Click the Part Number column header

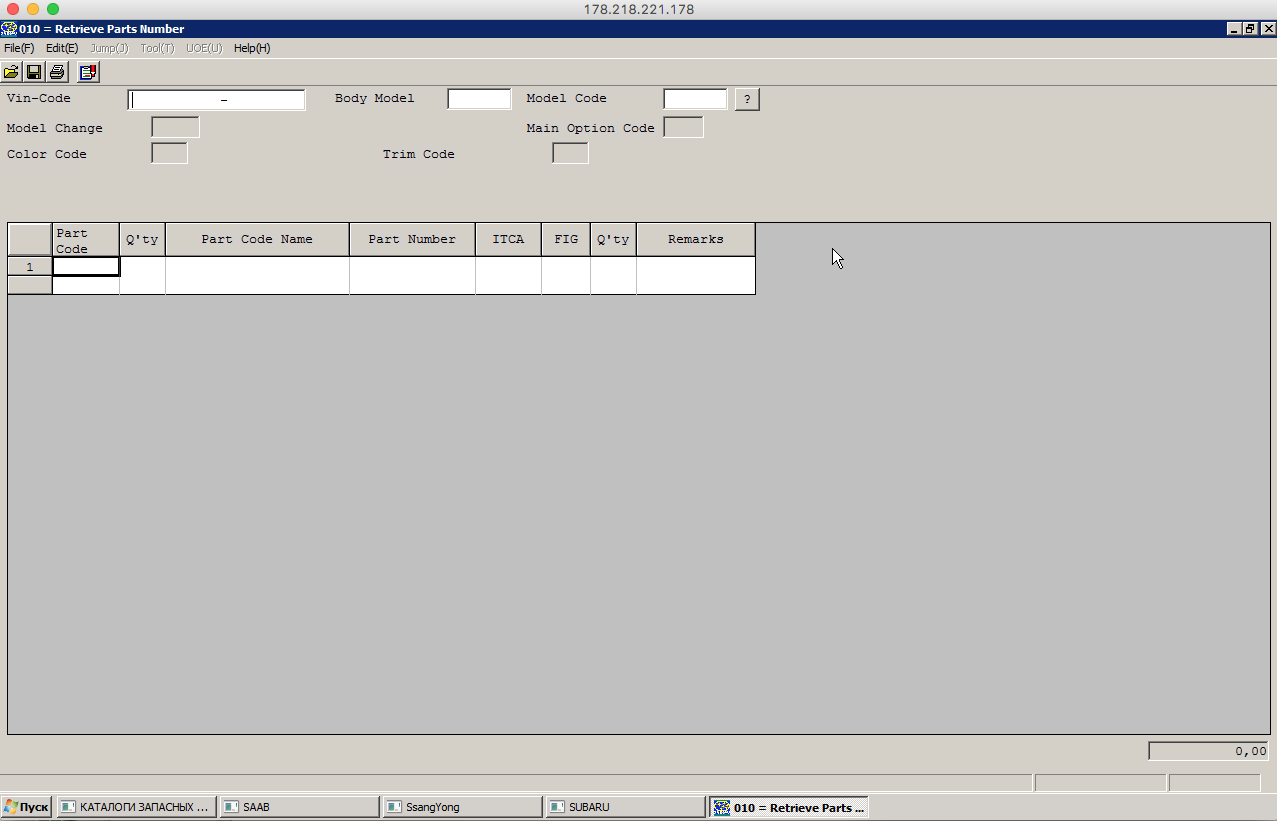(x=412, y=240)
